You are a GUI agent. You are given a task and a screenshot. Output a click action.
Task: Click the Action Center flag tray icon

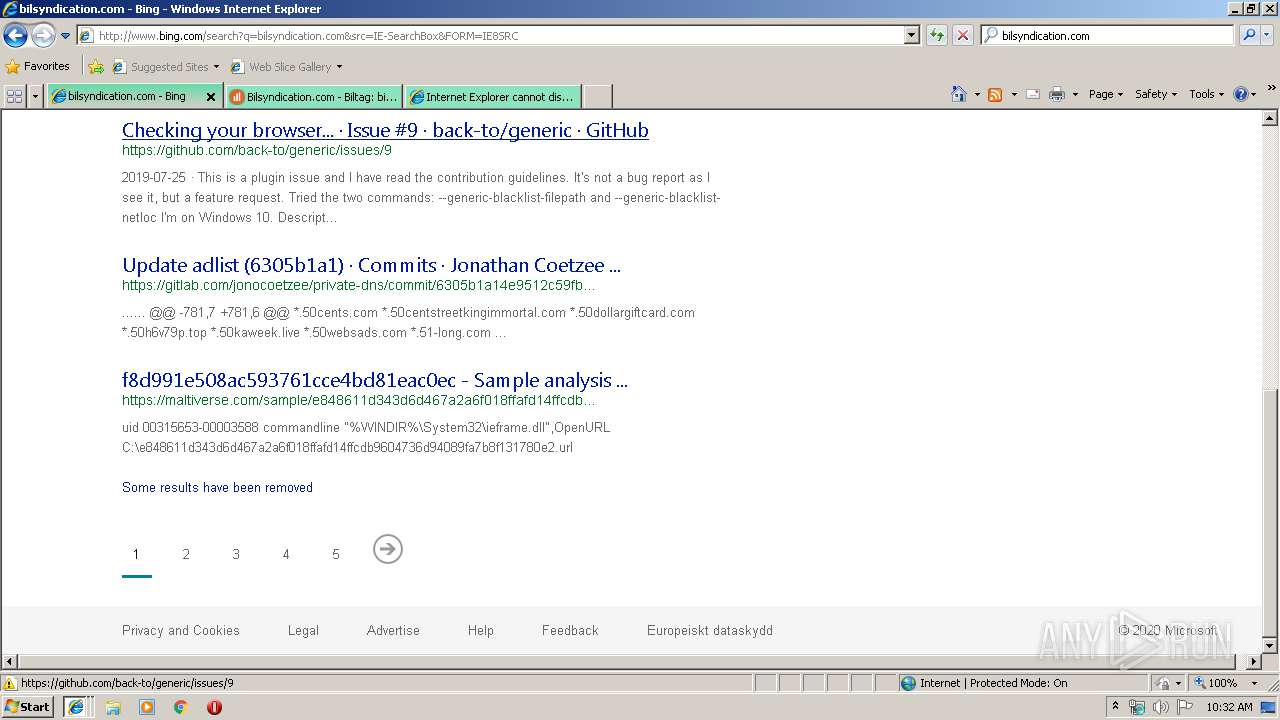1184,707
